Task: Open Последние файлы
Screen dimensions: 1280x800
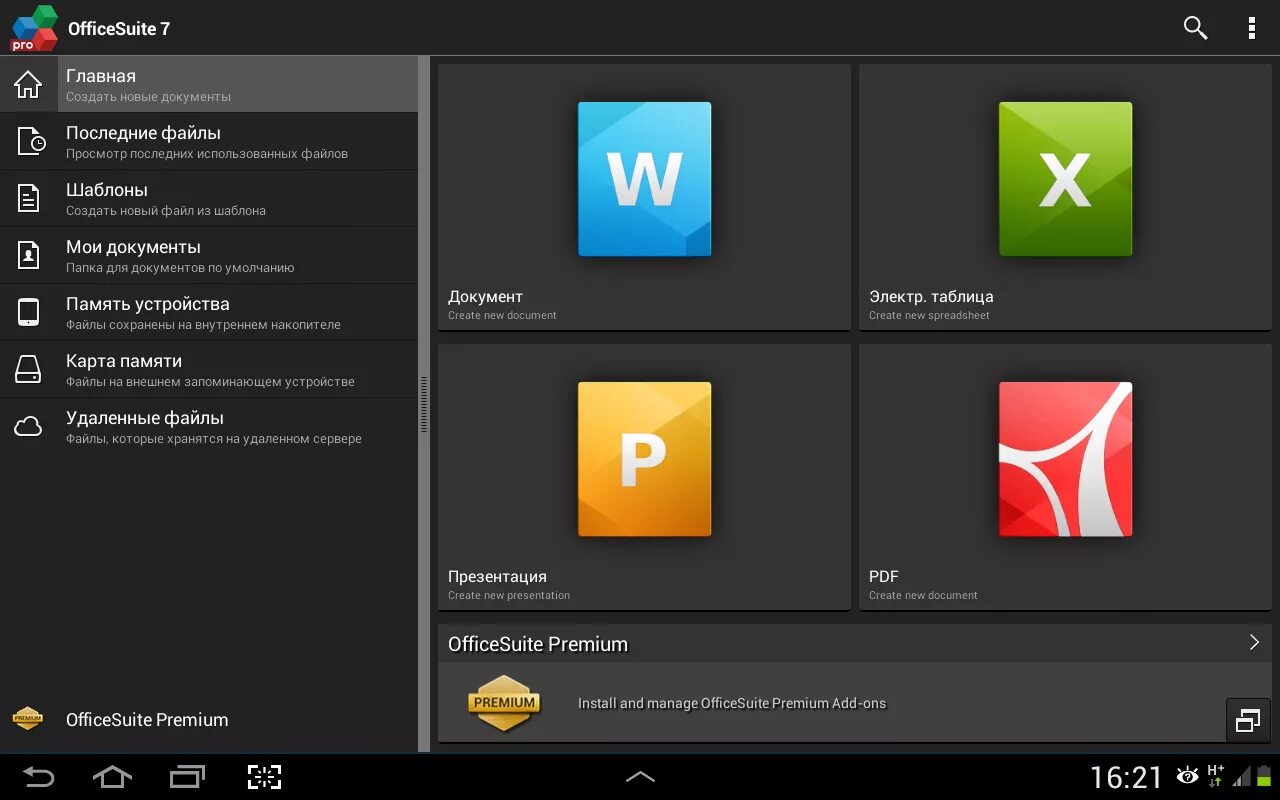Action: point(209,141)
